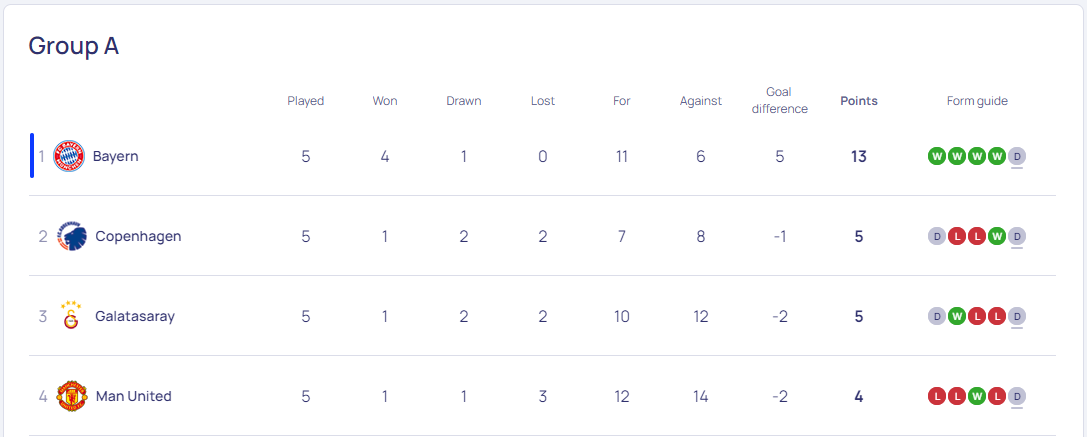Open the Bayern team link
The height and width of the screenshot is (437, 1087).
[116, 157]
